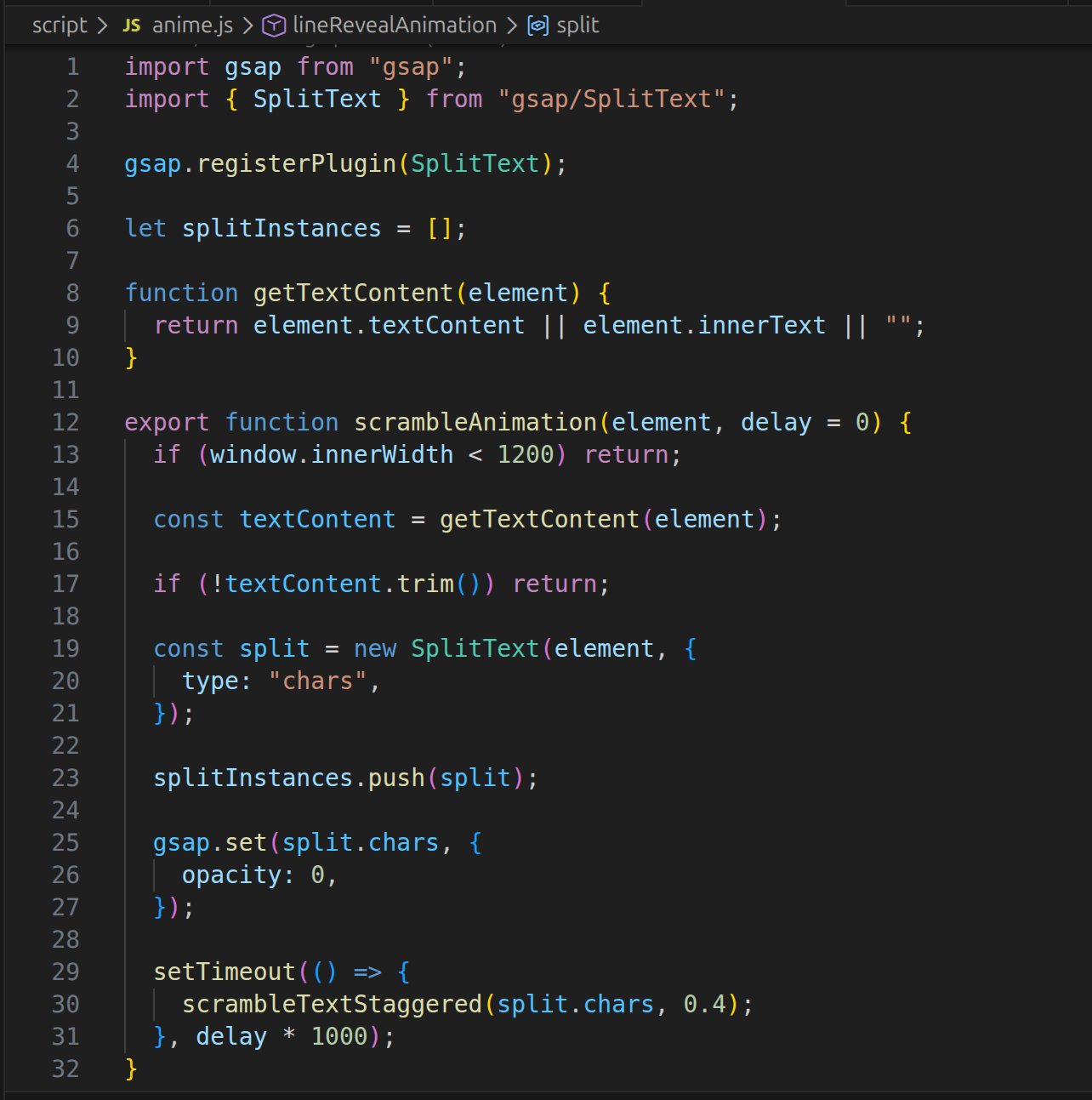
Task: Click the splitInstances variable on line 6
Action: (x=281, y=228)
